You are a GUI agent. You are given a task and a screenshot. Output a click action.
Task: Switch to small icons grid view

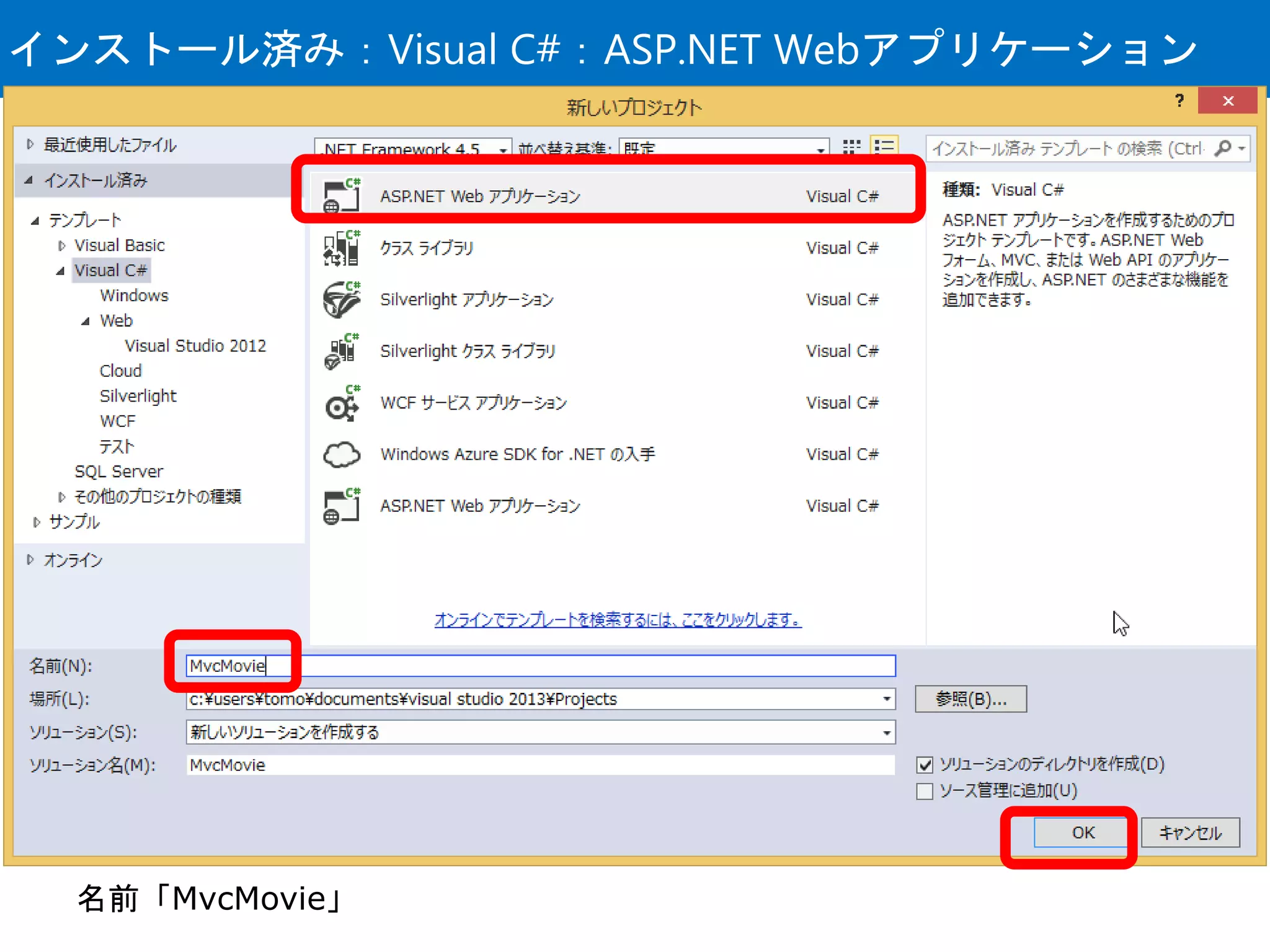[x=851, y=146]
